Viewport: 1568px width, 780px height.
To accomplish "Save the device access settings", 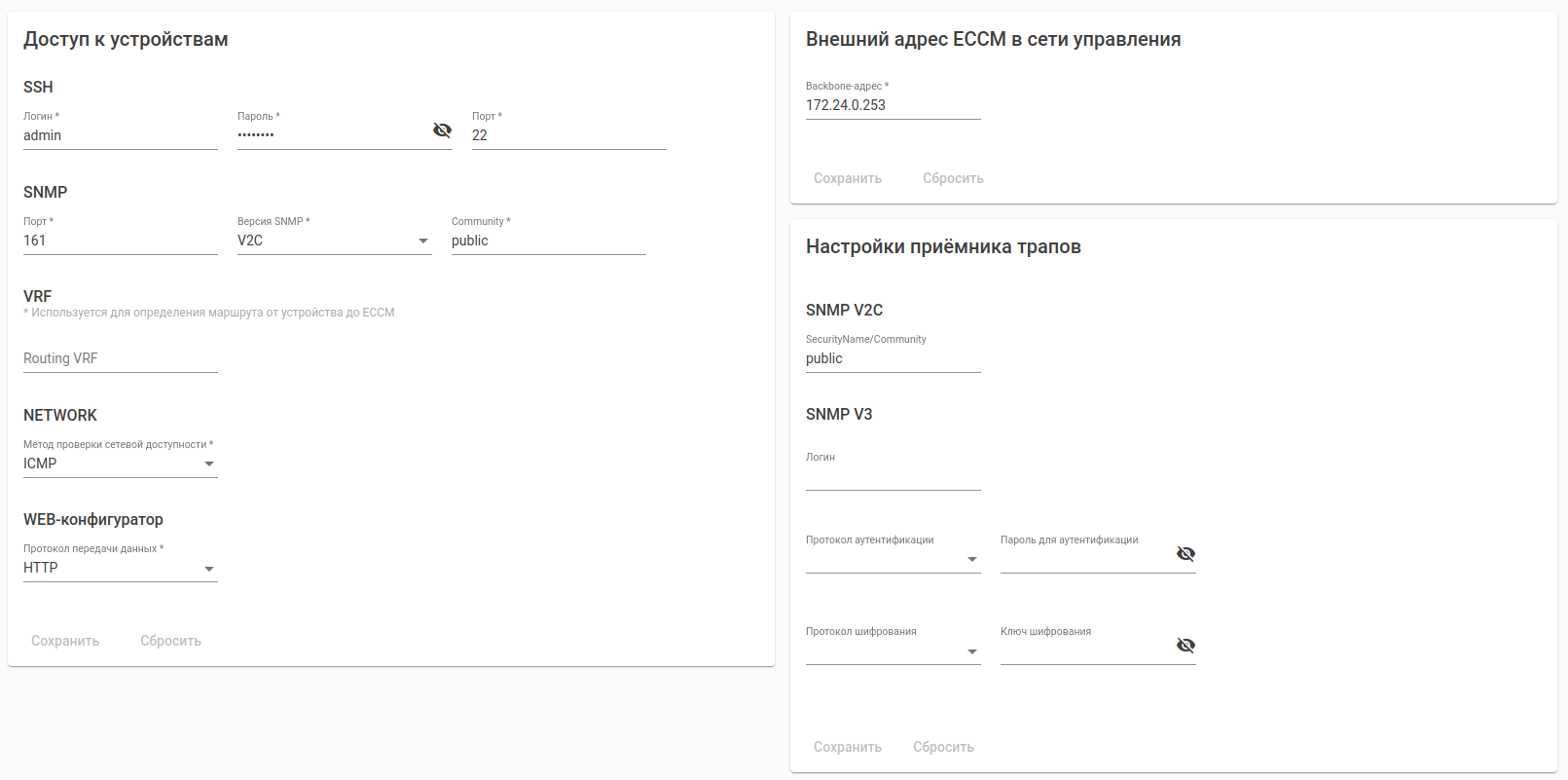I will (x=65, y=641).
